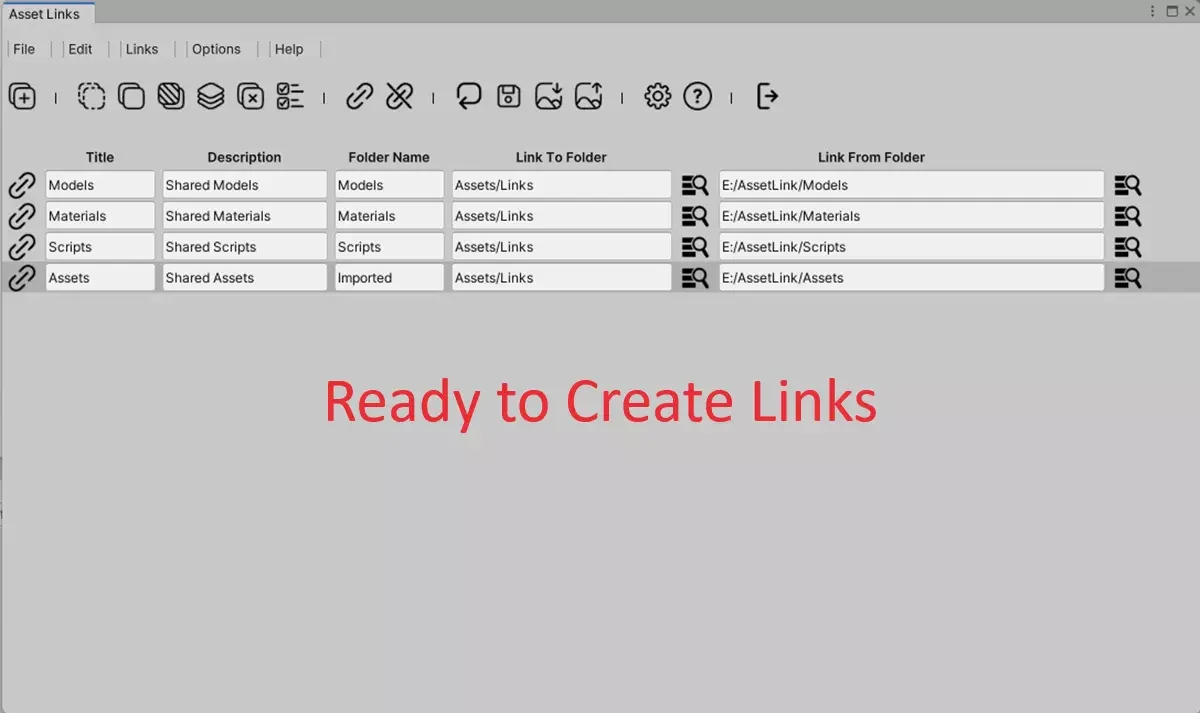Browse Link From Folder for E:/AssetLink/Materials
The height and width of the screenshot is (713, 1200).
click(x=1128, y=216)
